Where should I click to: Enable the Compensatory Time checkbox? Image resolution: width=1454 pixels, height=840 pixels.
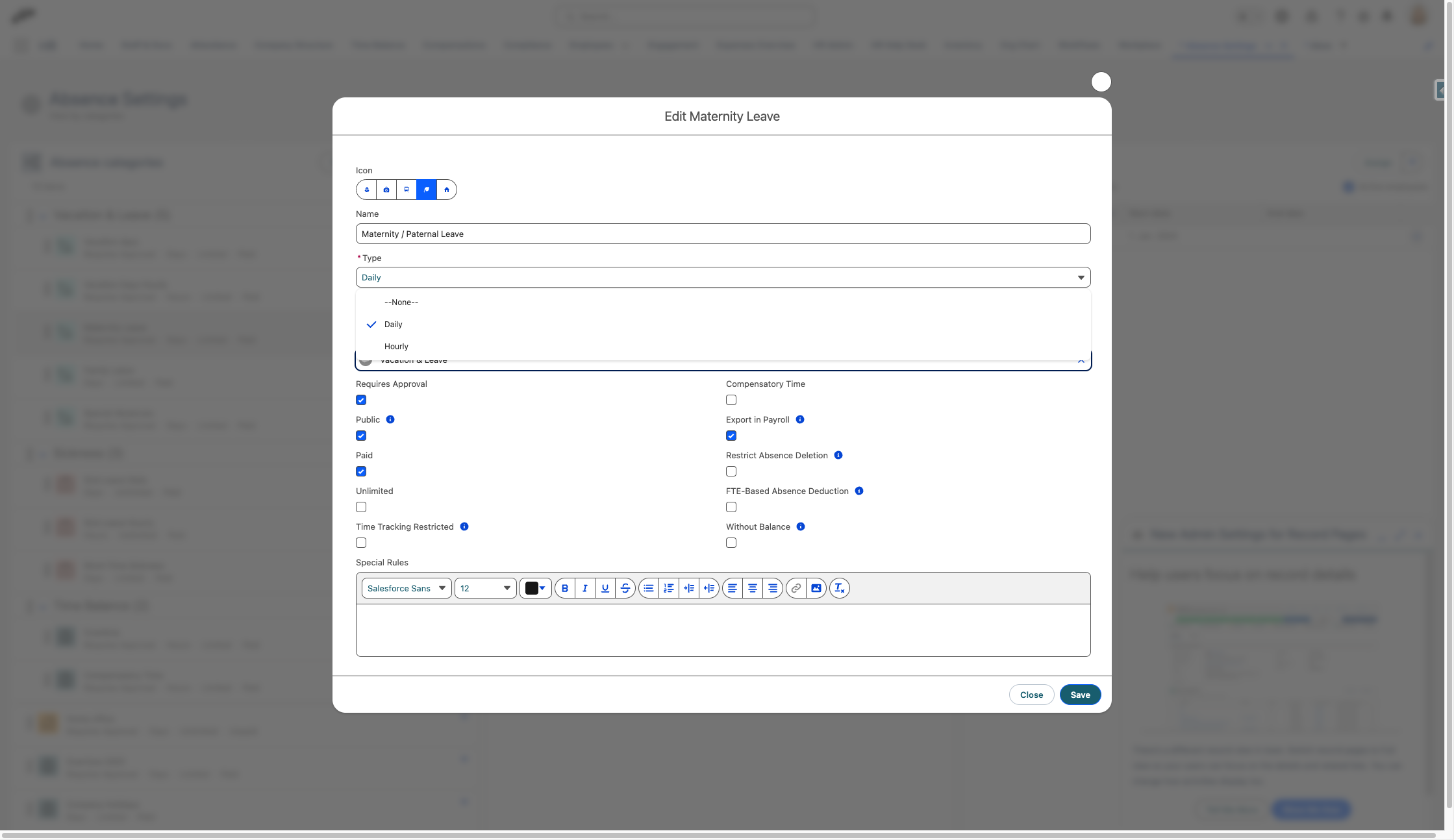point(731,400)
